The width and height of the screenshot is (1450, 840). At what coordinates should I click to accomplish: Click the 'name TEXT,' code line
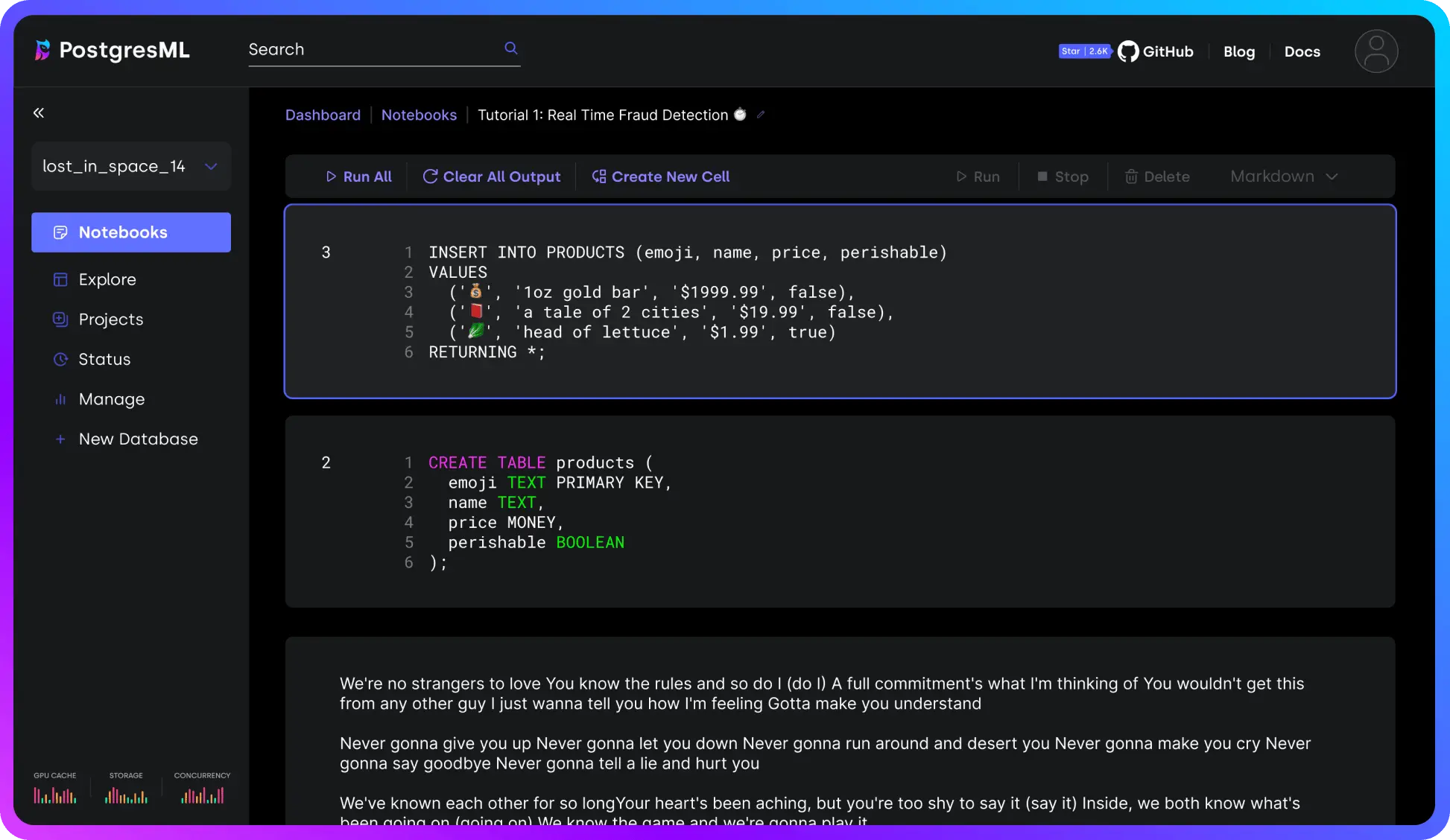tap(496, 503)
